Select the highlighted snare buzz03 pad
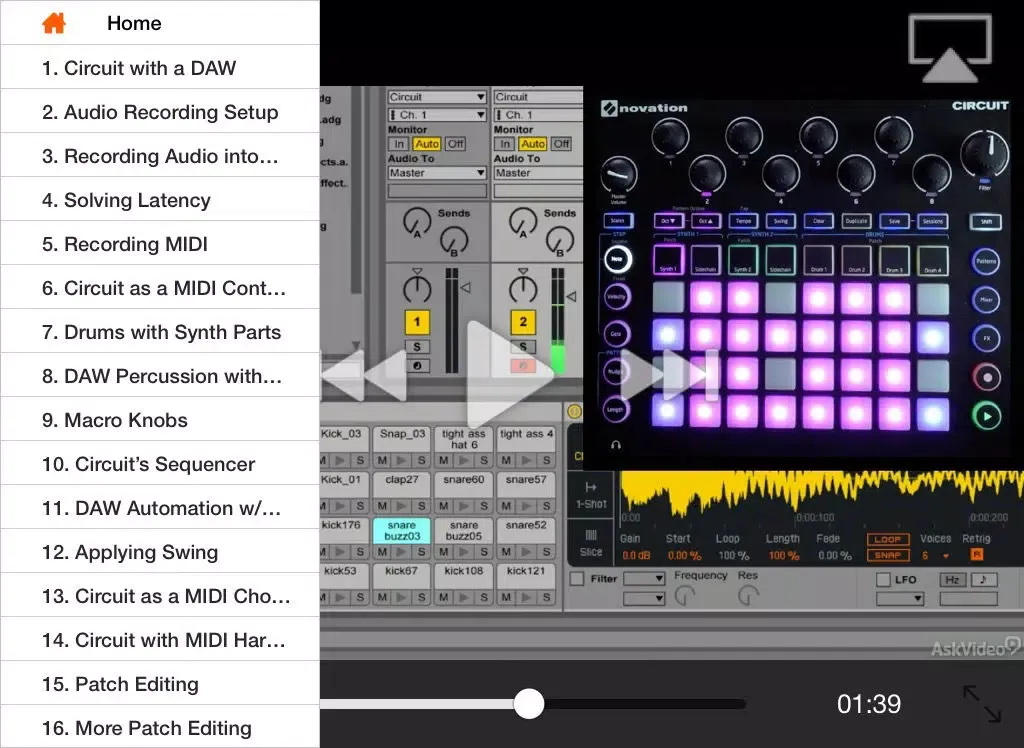The image size is (1024, 748). click(x=402, y=530)
